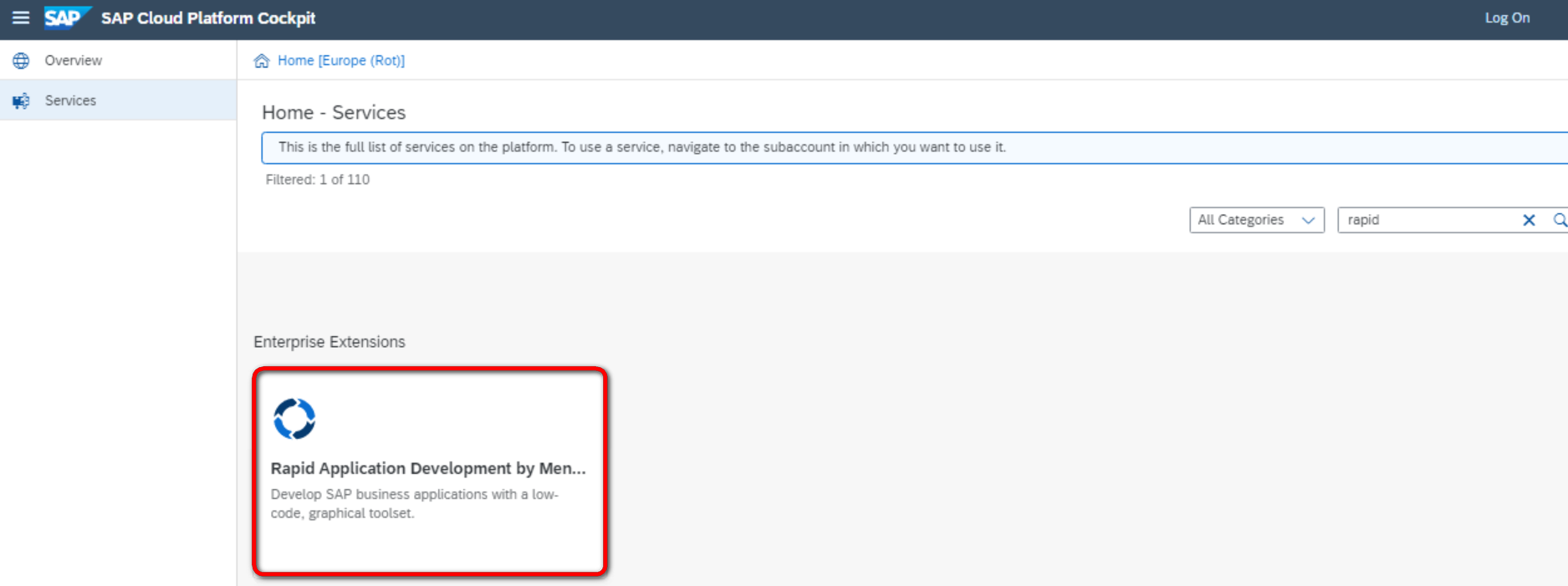Clear the rapid search text
The image size is (1568, 586).
(1529, 220)
